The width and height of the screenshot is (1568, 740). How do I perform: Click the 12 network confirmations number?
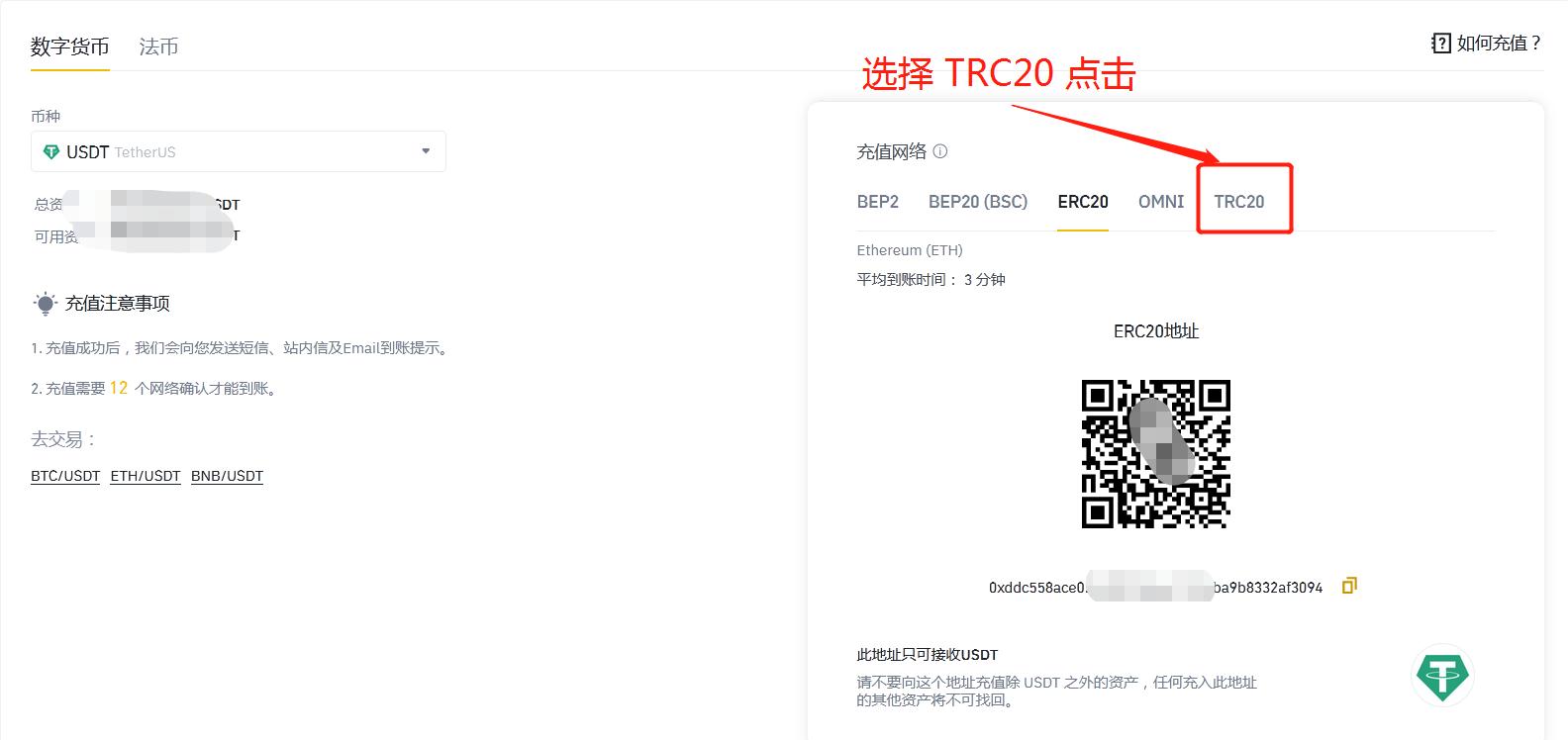119,388
